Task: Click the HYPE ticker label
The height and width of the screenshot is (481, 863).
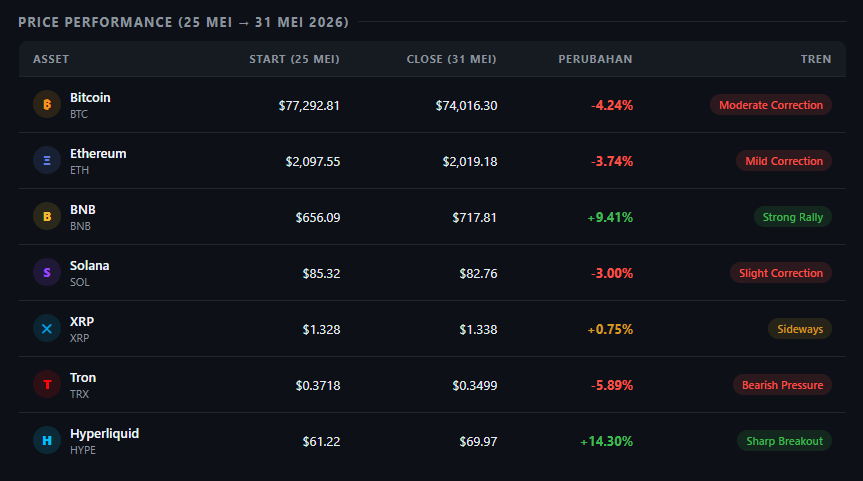Action: point(83,450)
